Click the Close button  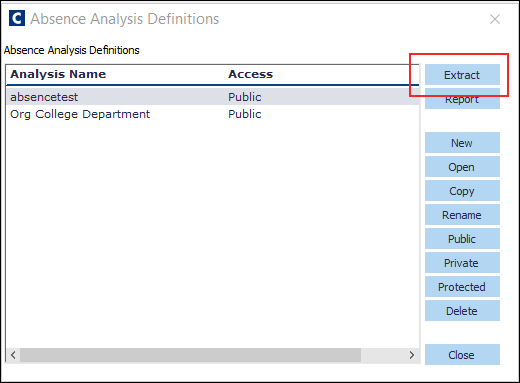coord(462,355)
